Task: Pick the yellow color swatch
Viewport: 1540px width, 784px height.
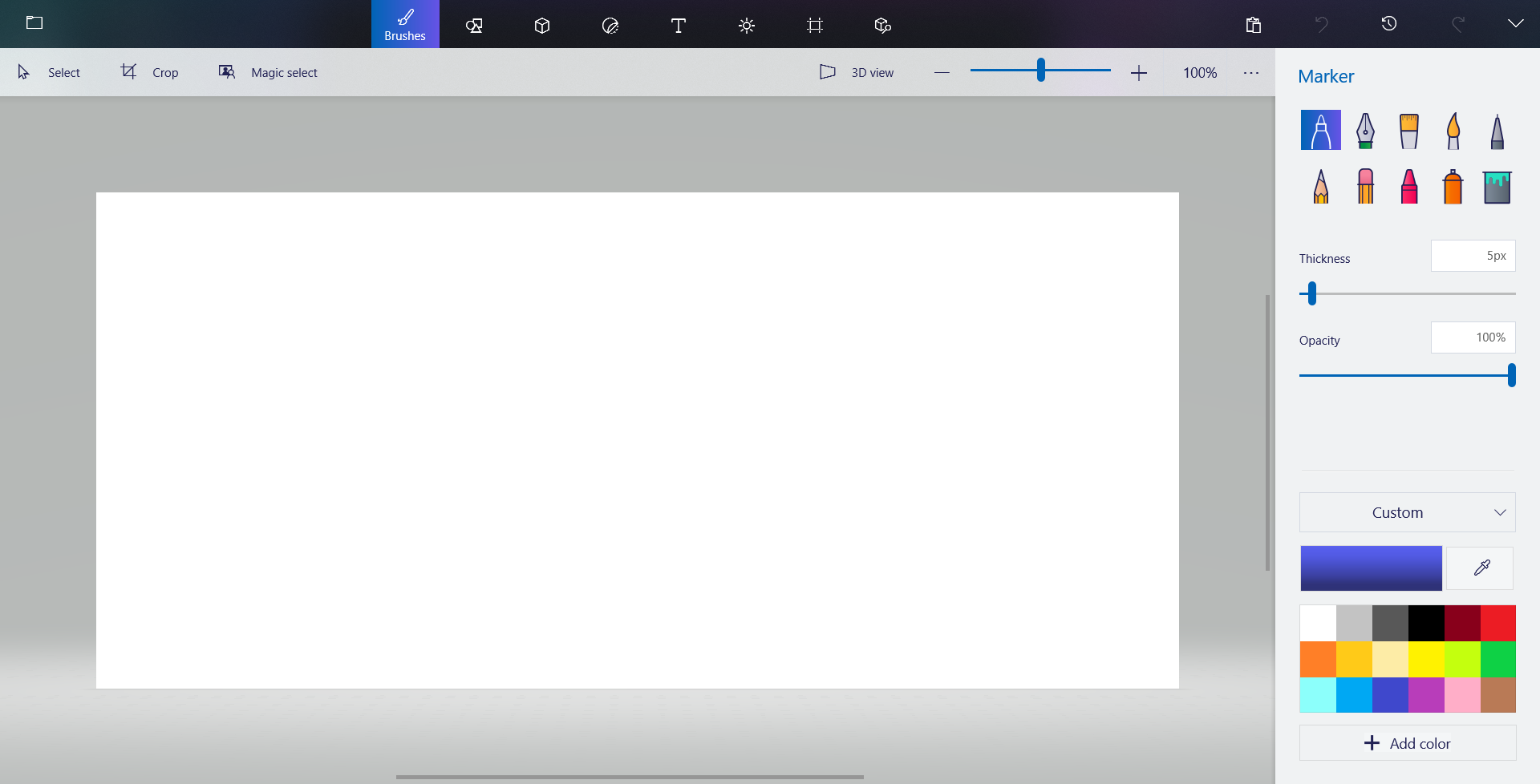Action: (x=1426, y=659)
